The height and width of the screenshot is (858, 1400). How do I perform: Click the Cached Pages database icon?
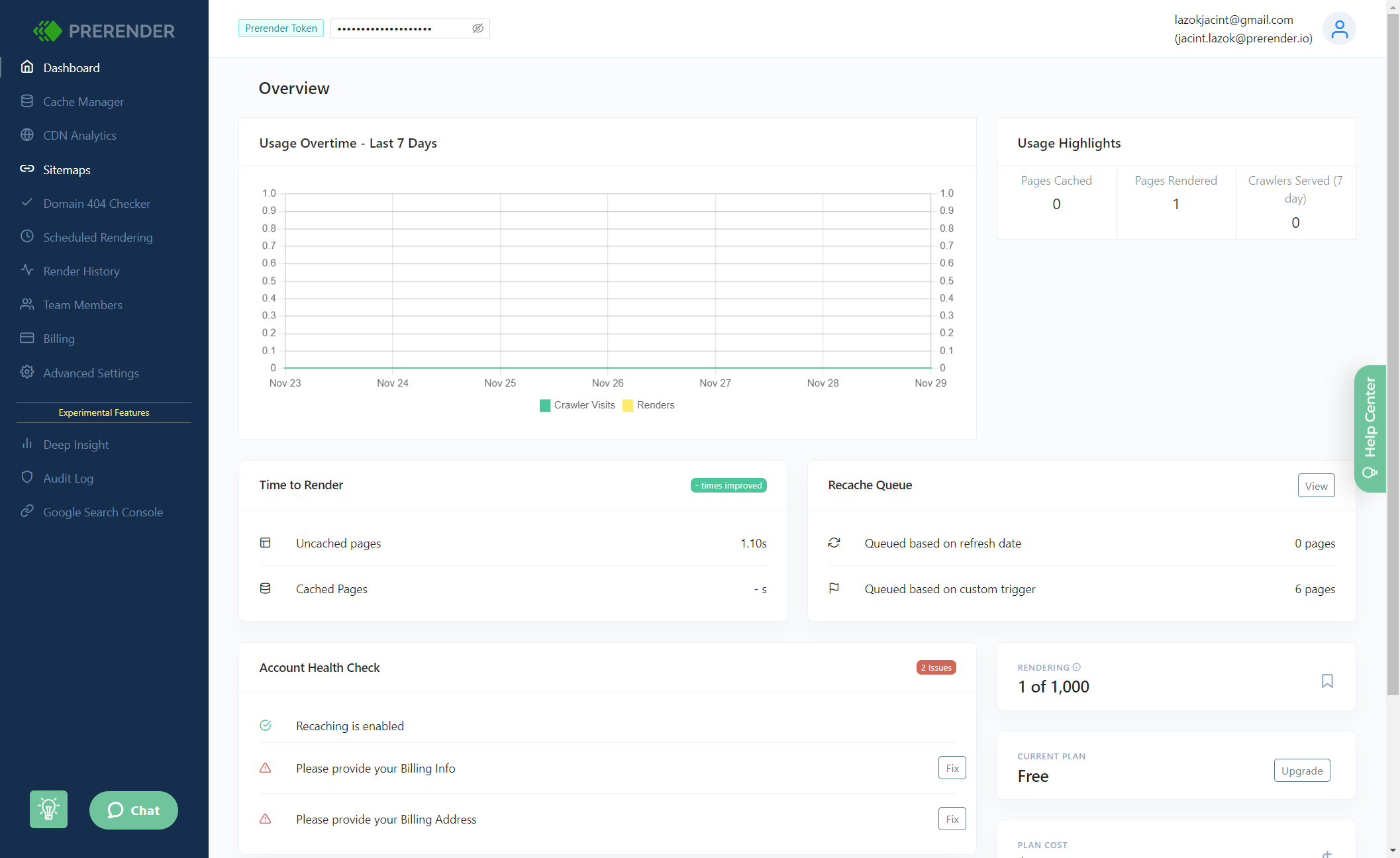coord(266,589)
